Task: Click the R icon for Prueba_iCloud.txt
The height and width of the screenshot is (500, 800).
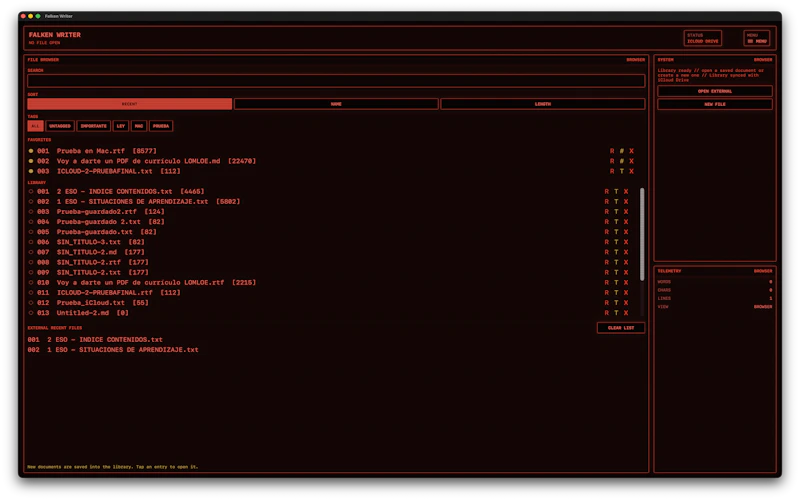Action: (607, 303)
